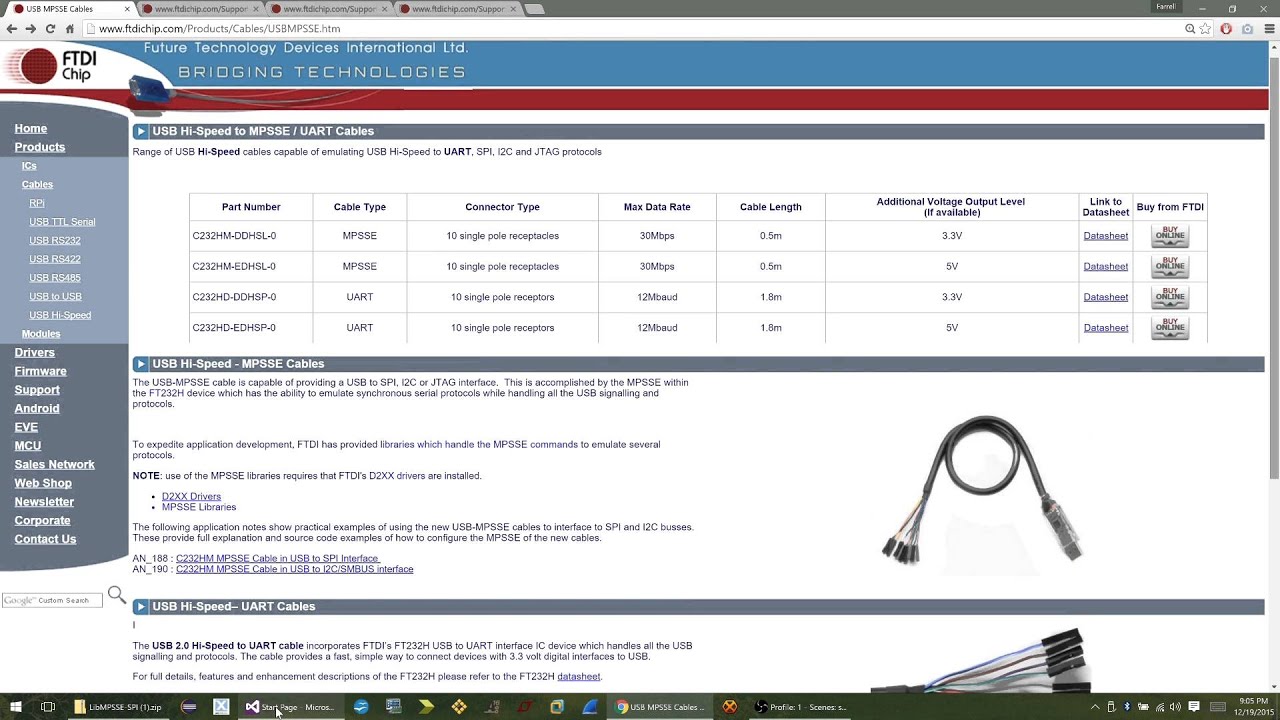Open the USB RS422 link
Image resolution: width=1280 pixels, height=720 pixels.
click(55, 259)
